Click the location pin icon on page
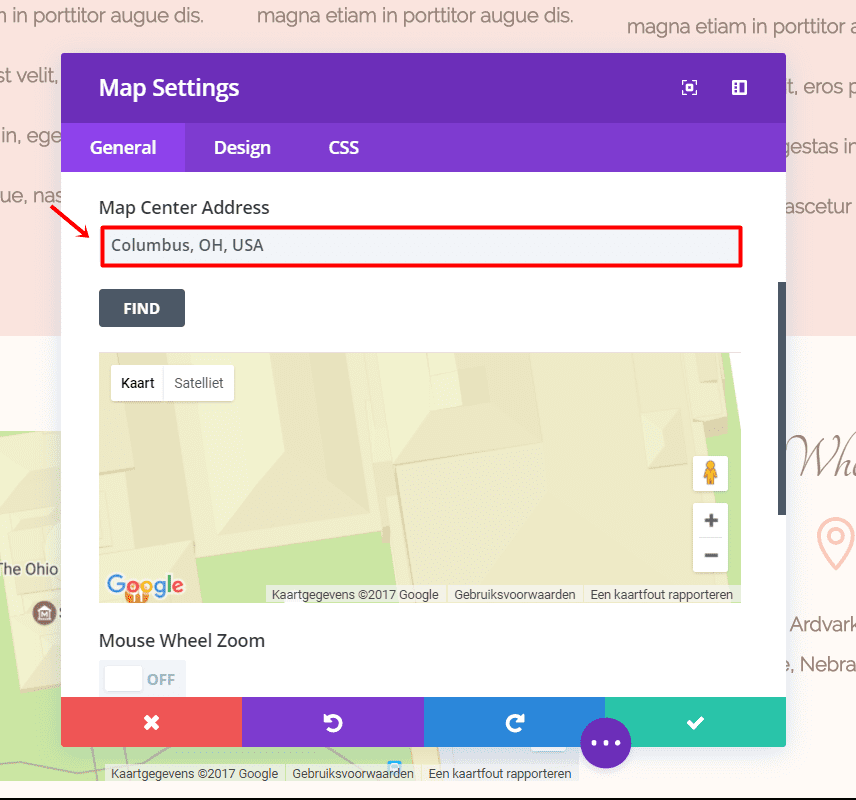Screen dimensions: 856x800 (x=836, y=543)
